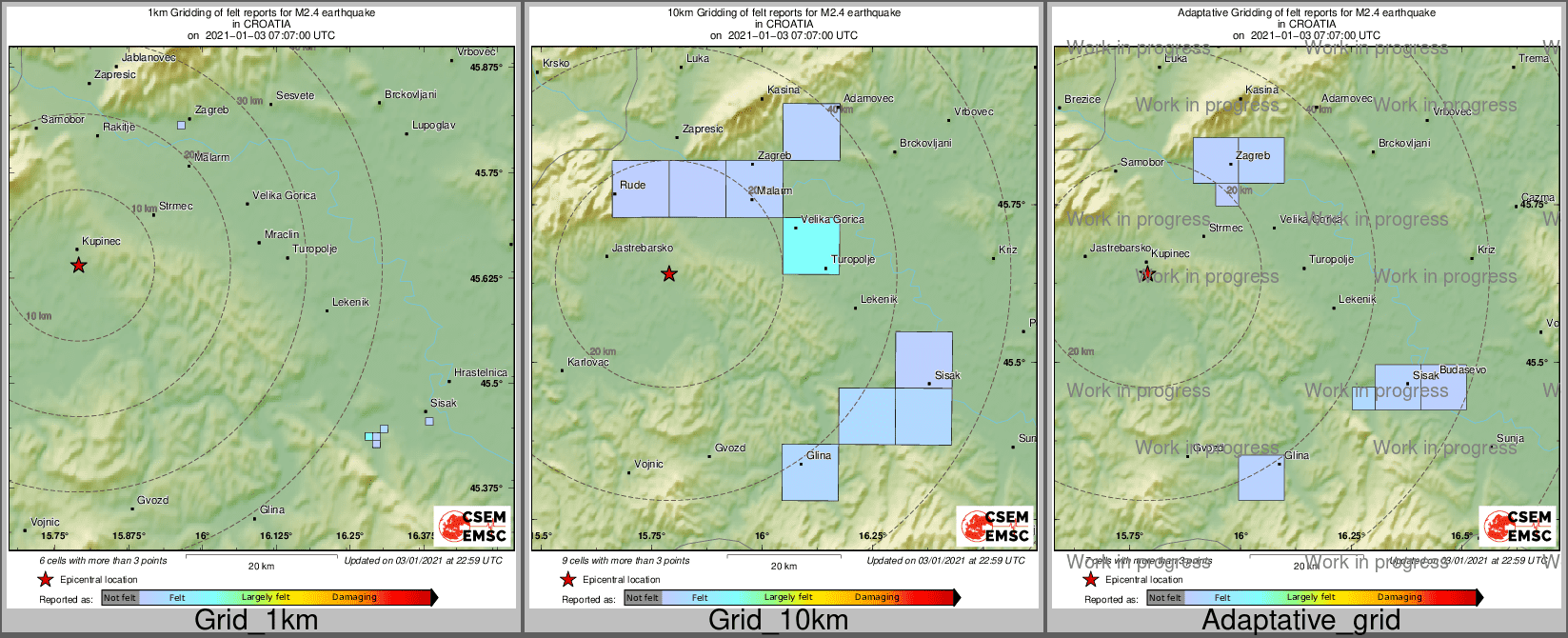Click the Hrastelnica label in Grid_1km map

coord(481,372)
